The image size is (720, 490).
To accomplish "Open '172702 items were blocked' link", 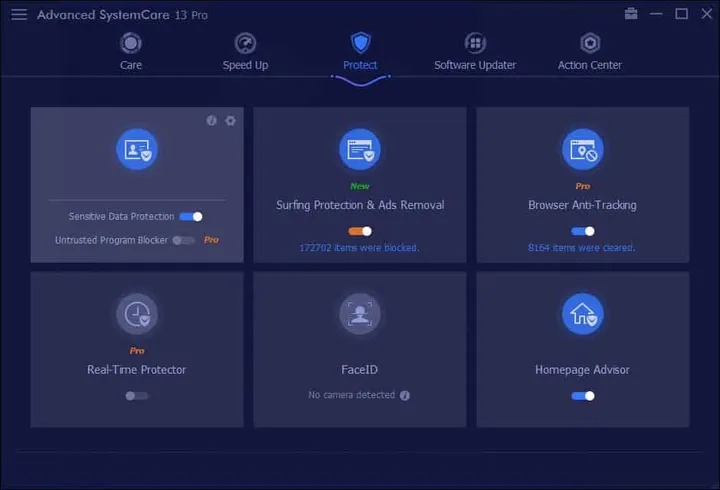I will [359, 248].
